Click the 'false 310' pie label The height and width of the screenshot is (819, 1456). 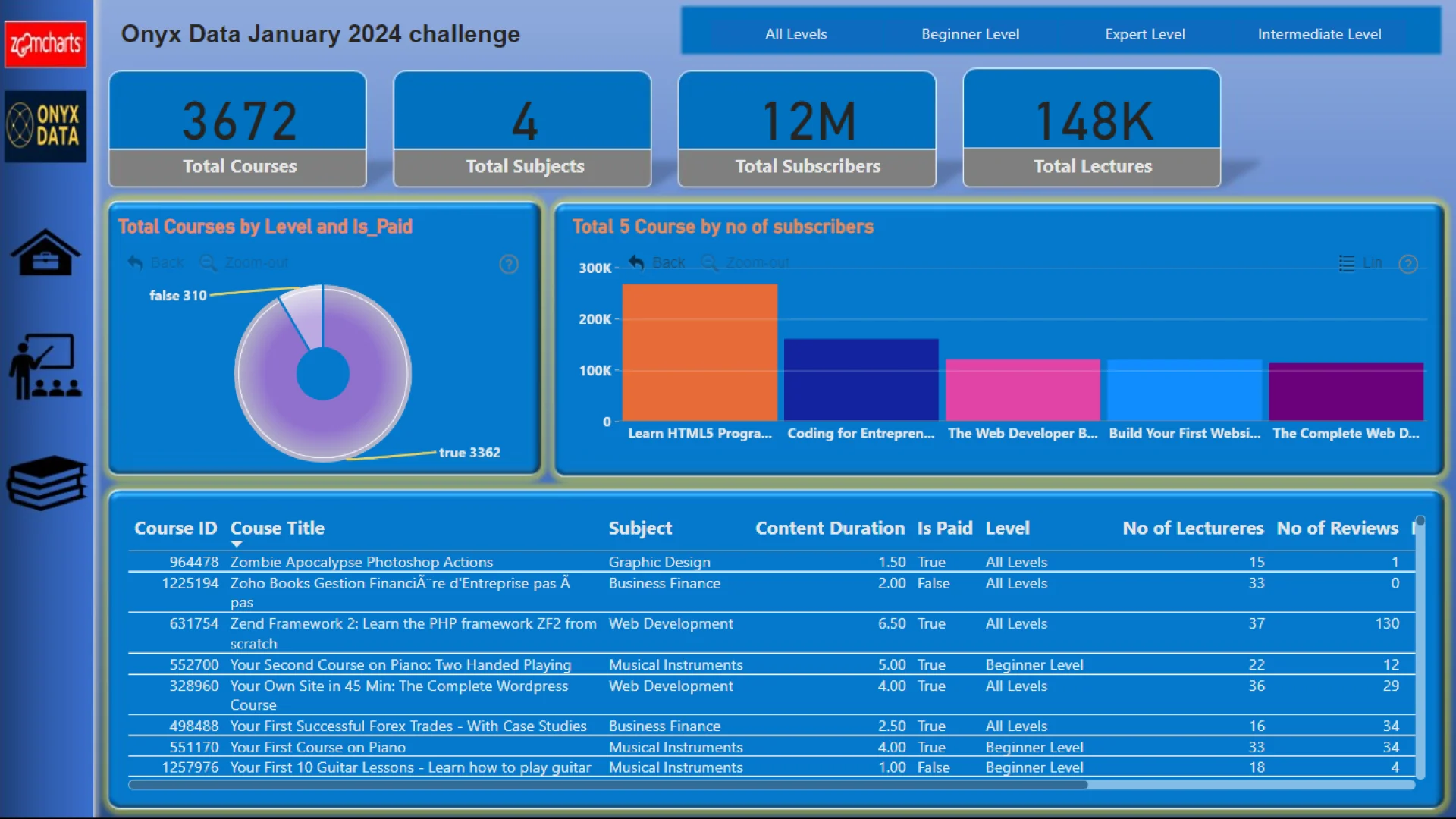177,295
